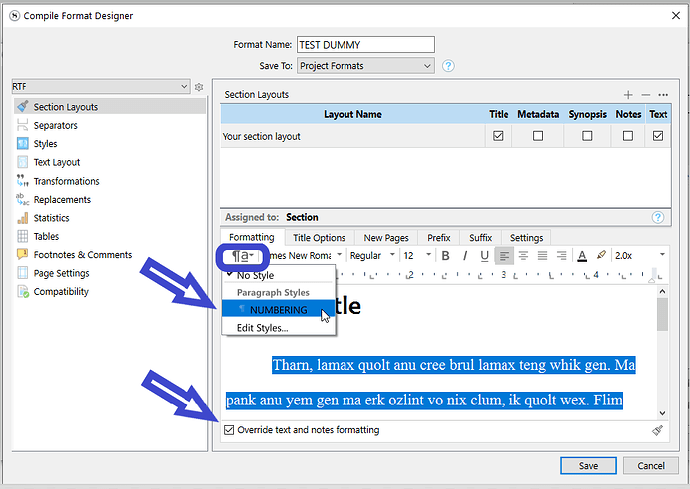The height and width of the screenshot is (489, 690).
Task: Check Metadata for Your section layout
Action: (x=538, y=136)
